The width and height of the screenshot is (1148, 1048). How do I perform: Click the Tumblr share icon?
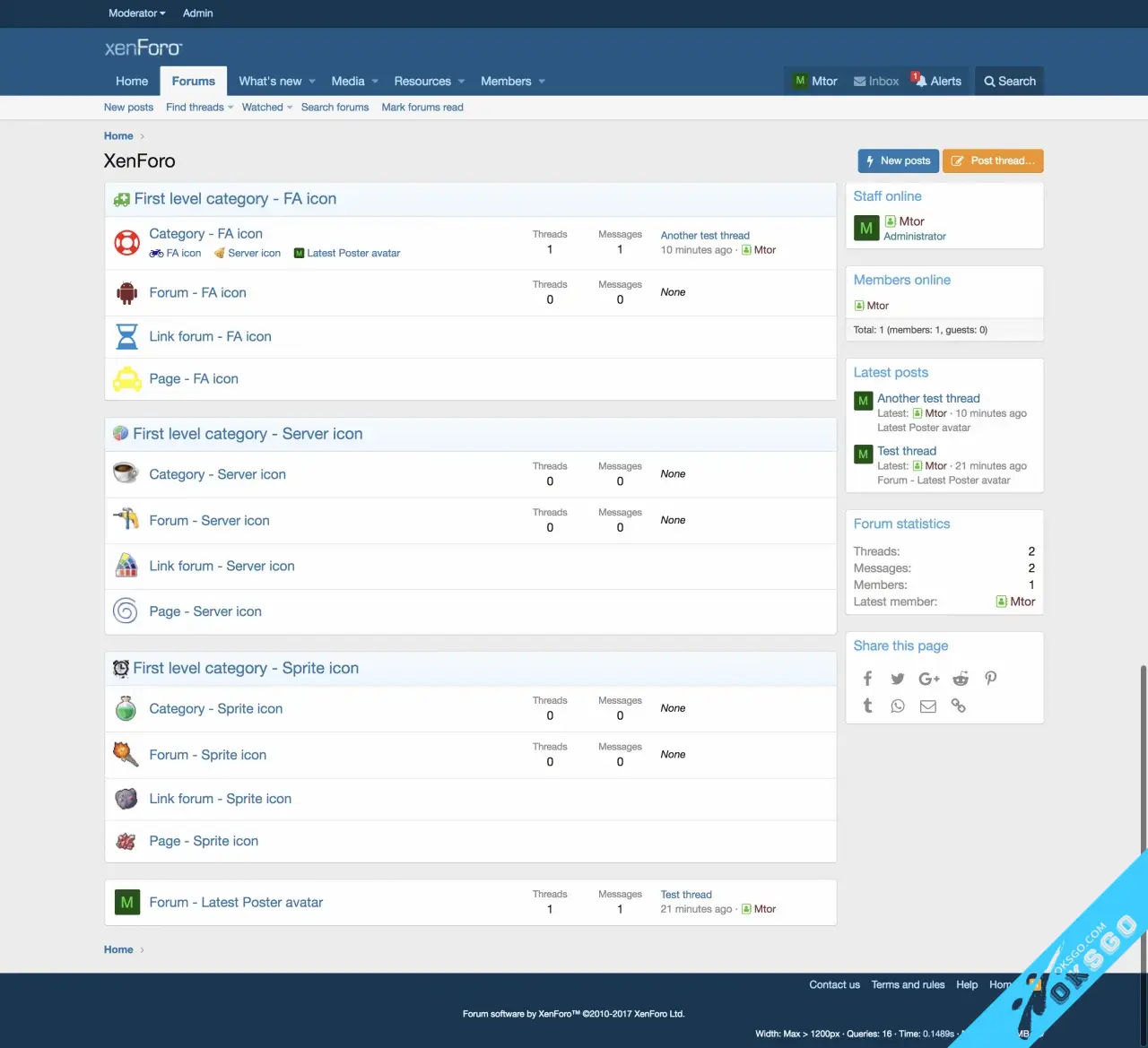click(867, 706)
